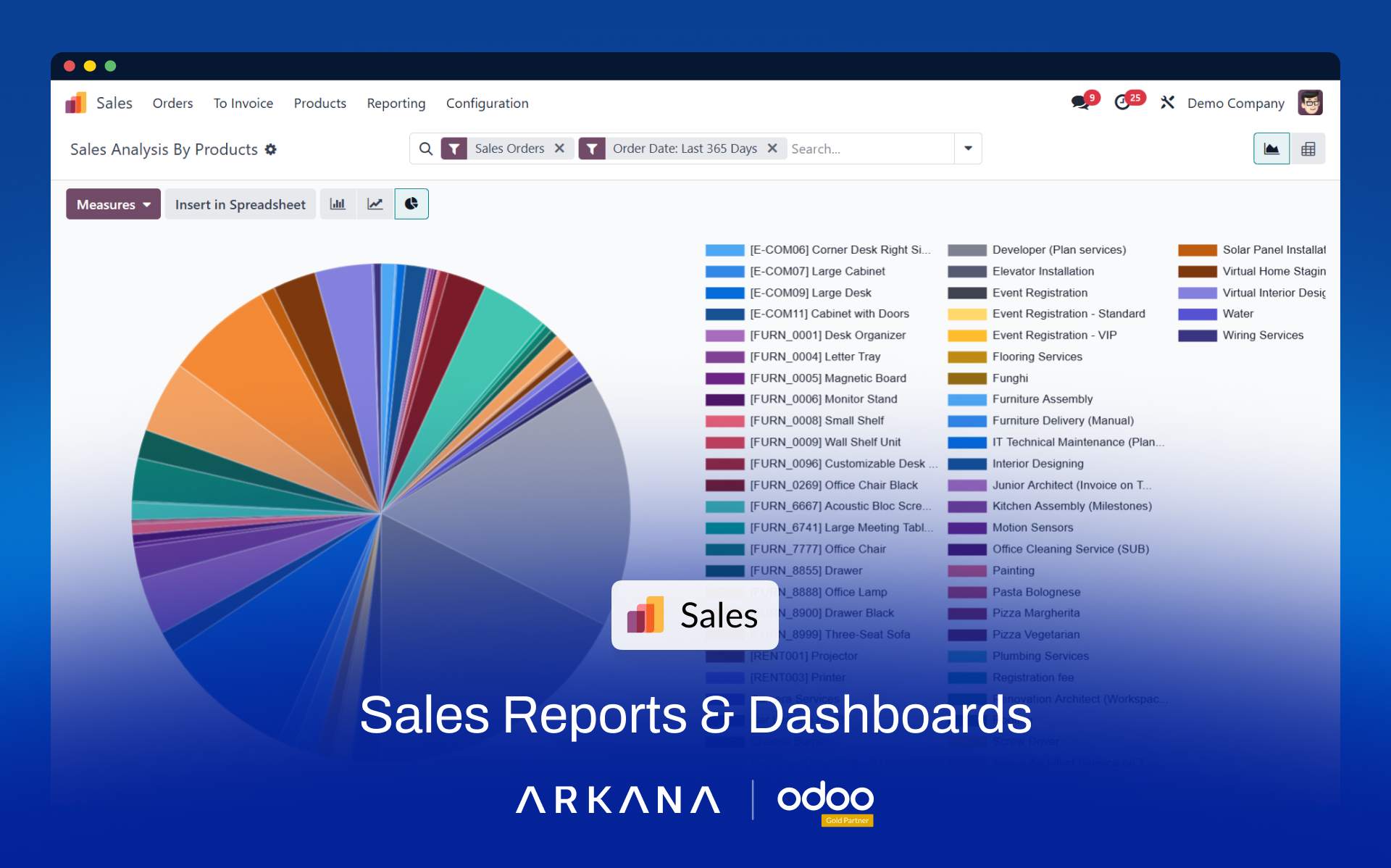Click the Sales Analysis By Products title
The image size is (1391, 868).
point(164,149)
